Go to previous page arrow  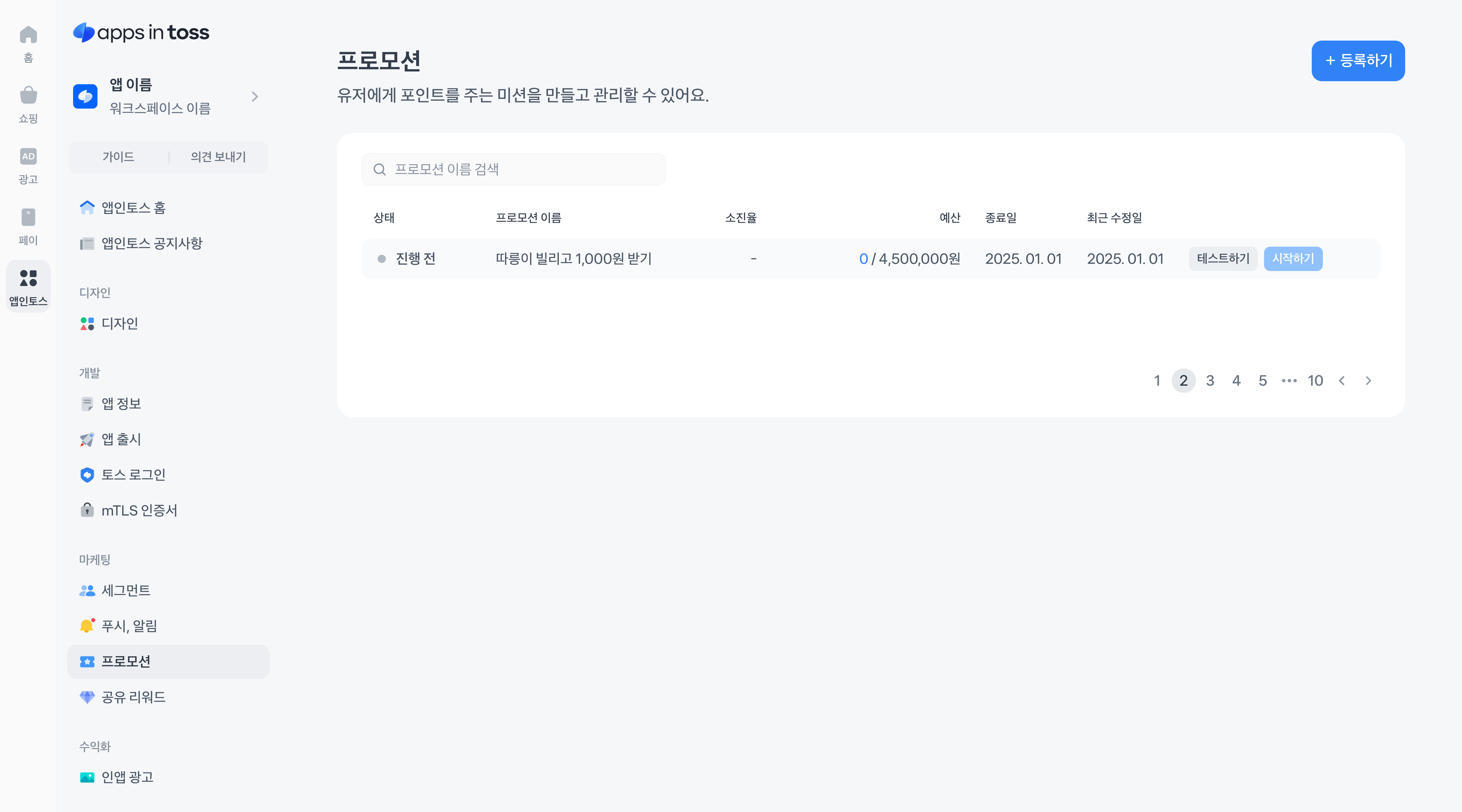pyautogui.click(x=1342, y=381)
